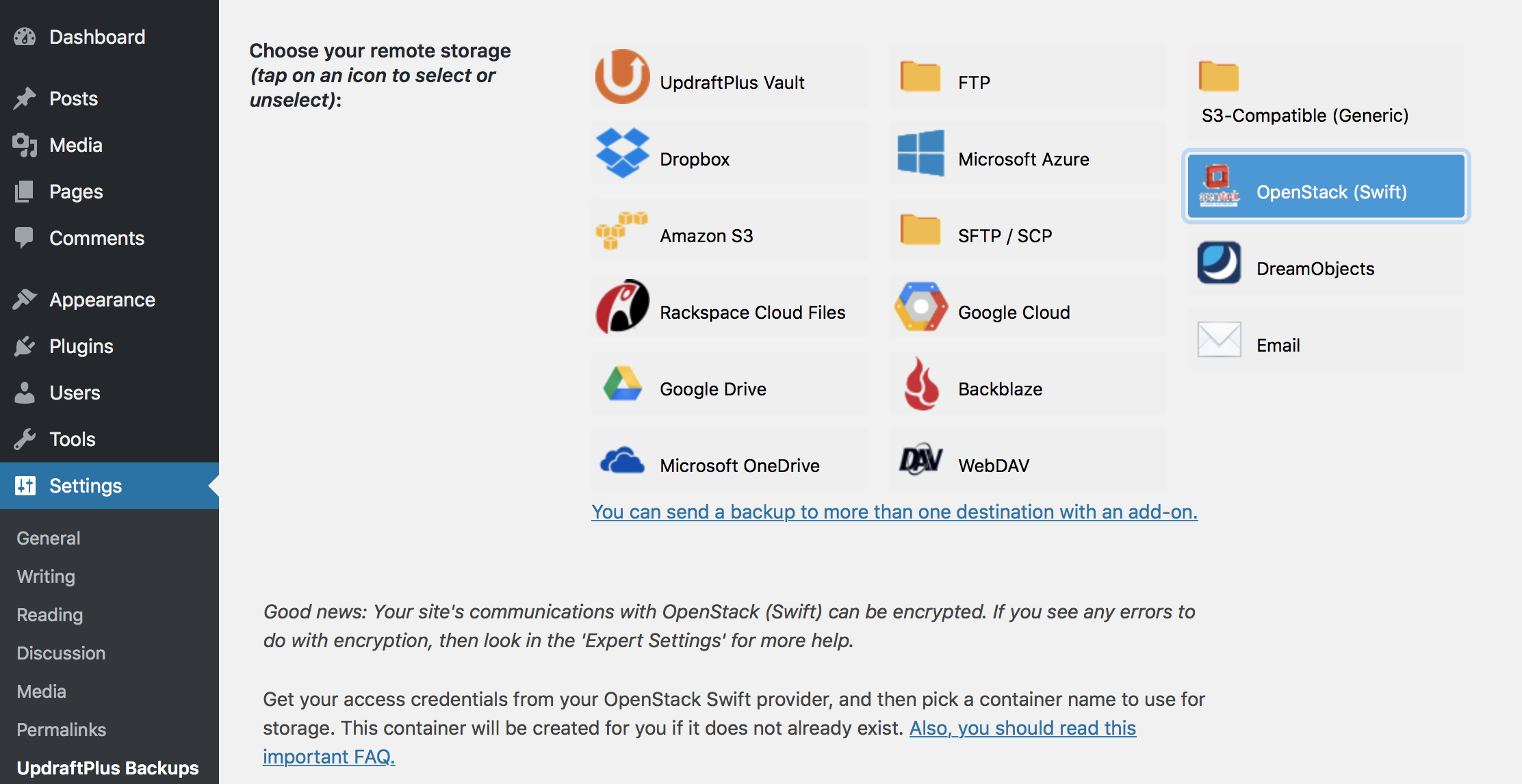1522x784 pixels.
Task: Choose the SFTP / SCP folder icon
Action: [920, 229]
